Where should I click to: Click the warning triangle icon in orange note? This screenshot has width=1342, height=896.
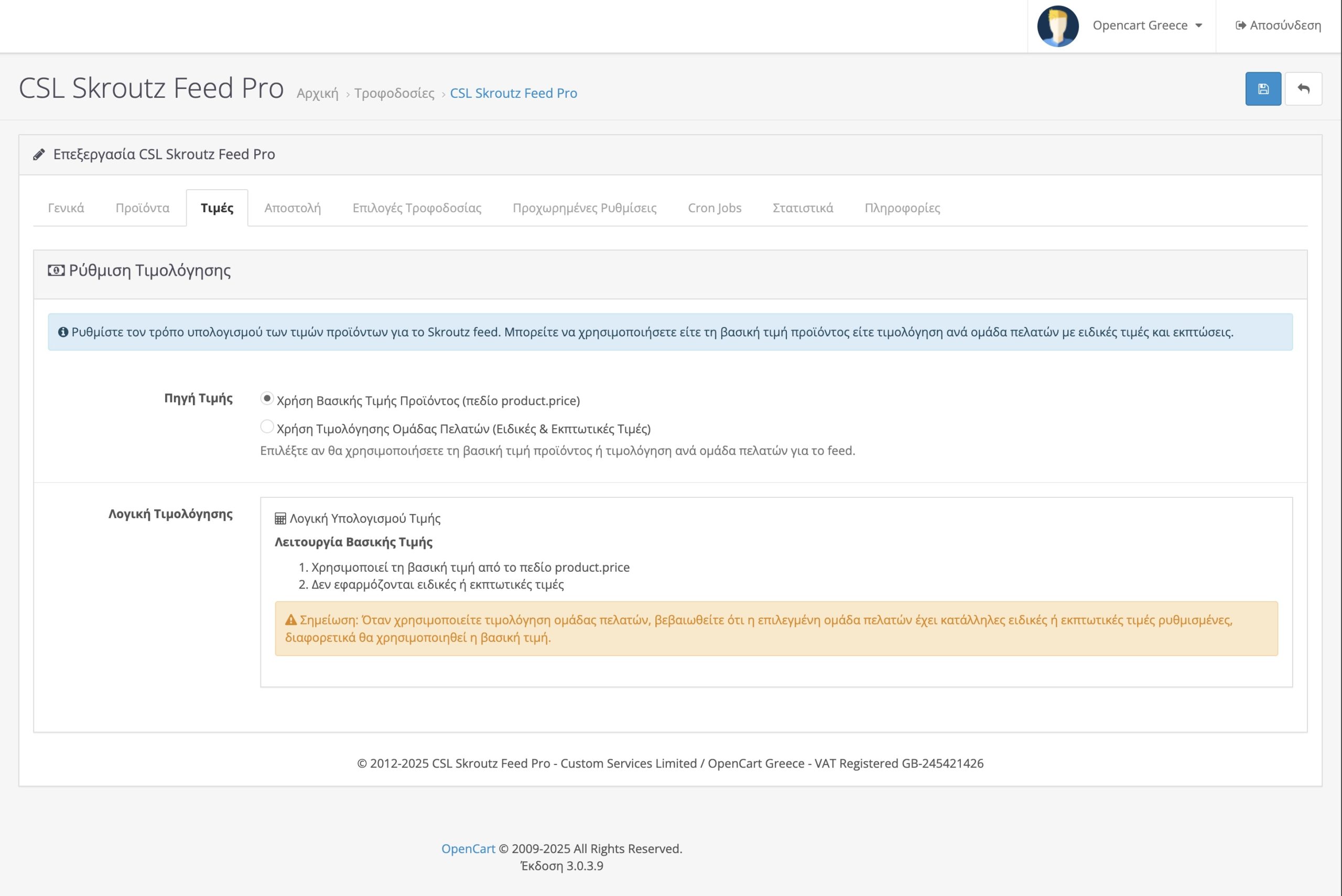[291, 619]
